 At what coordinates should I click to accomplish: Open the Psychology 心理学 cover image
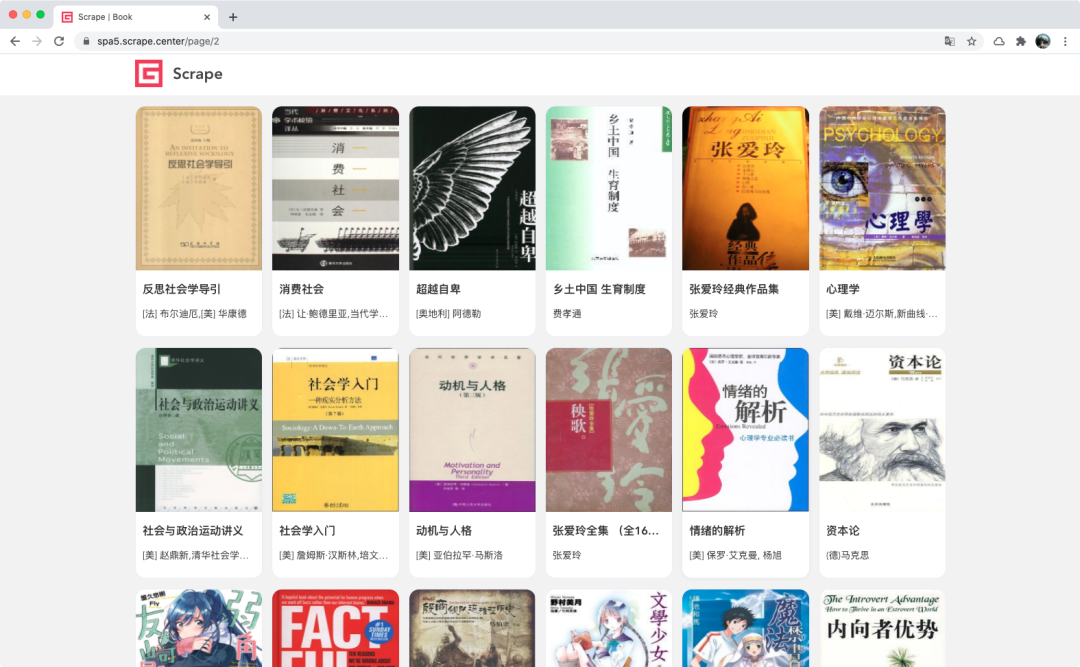tap(882, 188)
